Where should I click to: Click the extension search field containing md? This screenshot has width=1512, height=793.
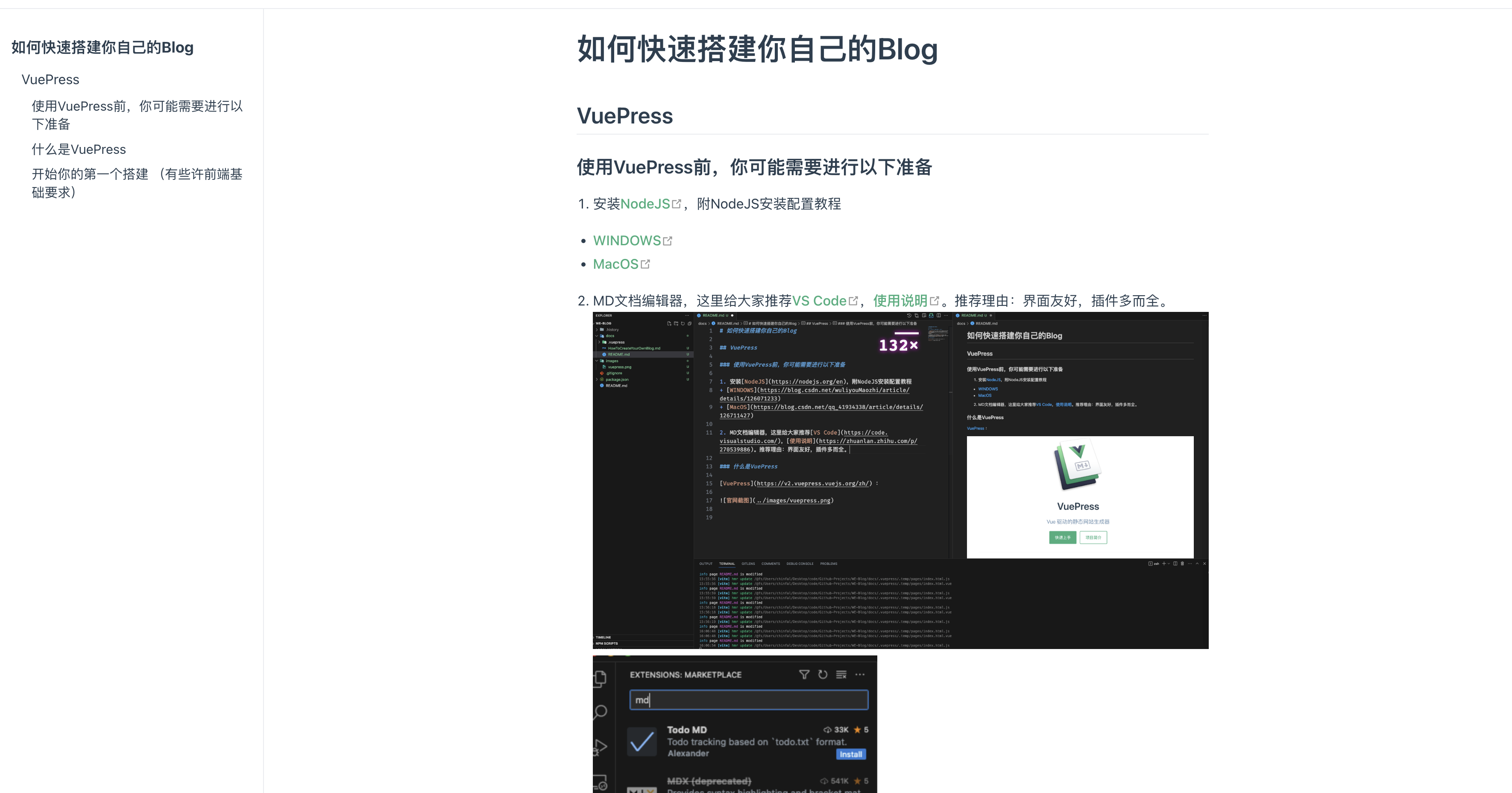pos(748,700)
